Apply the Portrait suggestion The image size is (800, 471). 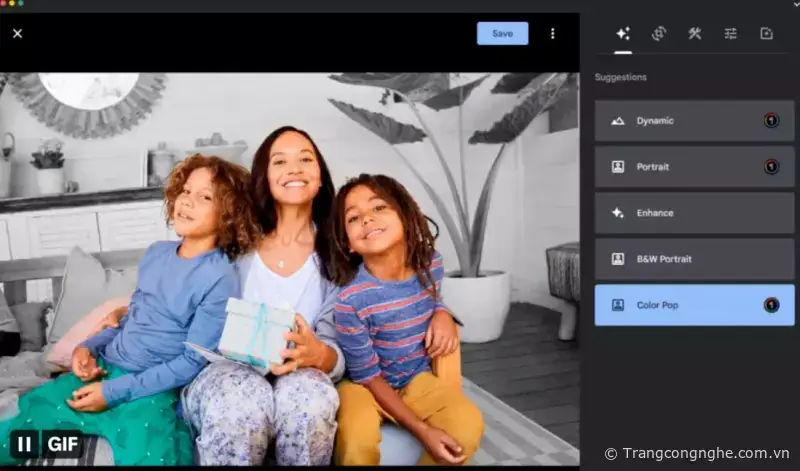pos(680,167)
